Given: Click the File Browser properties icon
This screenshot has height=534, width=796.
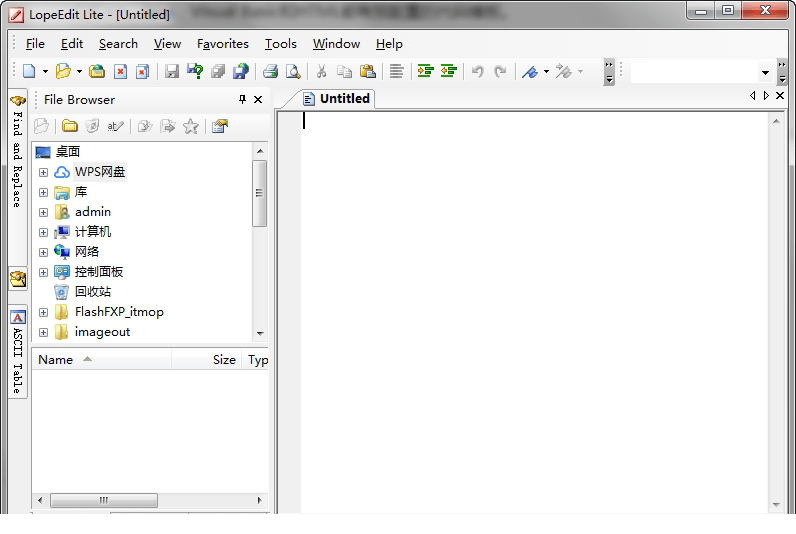Looking at the screenshot, I should point(220,126).
